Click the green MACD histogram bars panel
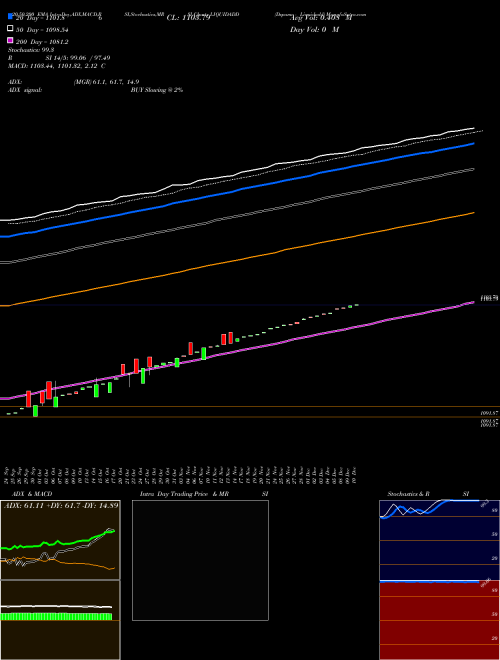 [60, 620]
